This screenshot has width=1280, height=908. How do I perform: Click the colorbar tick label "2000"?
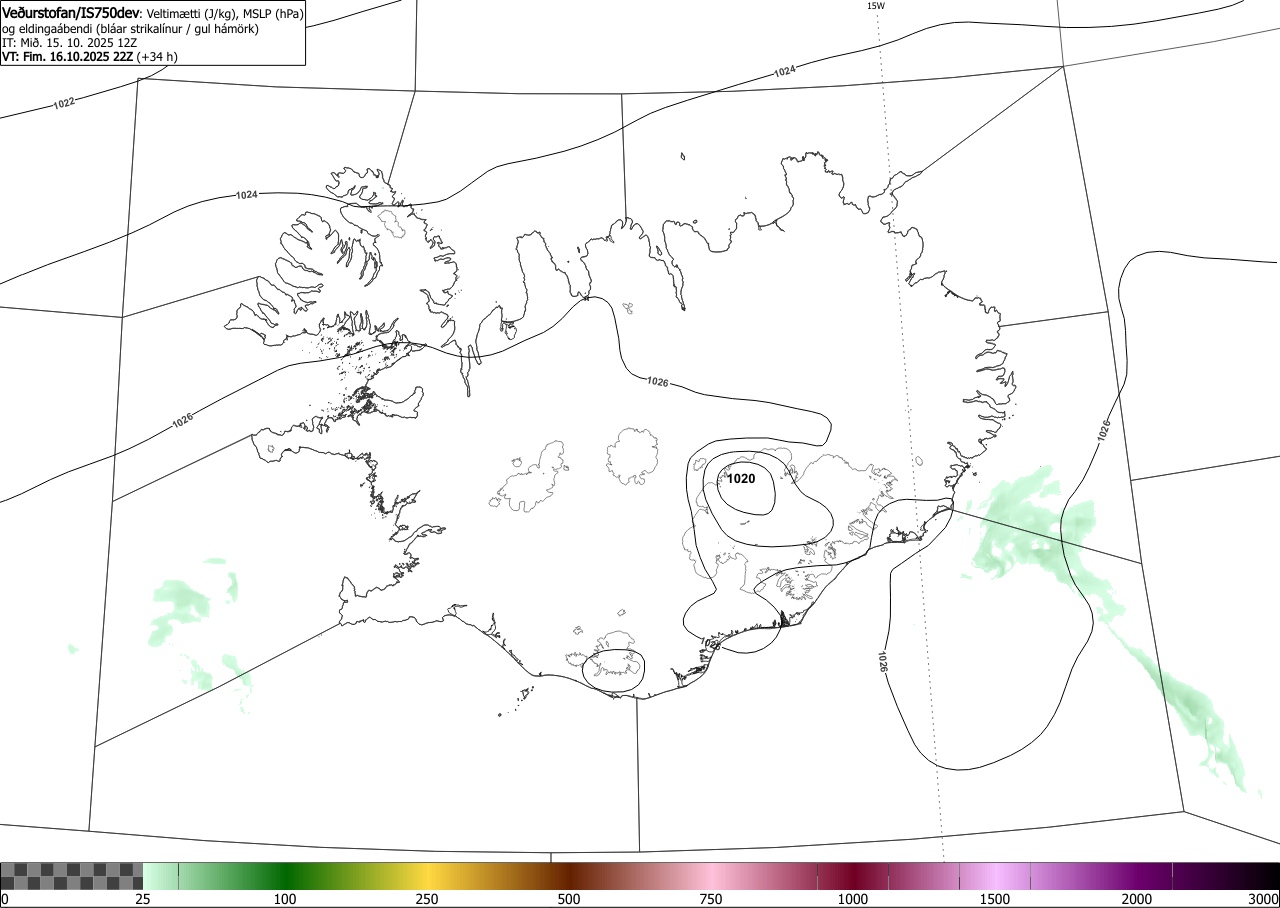(x=1137, y=899)
